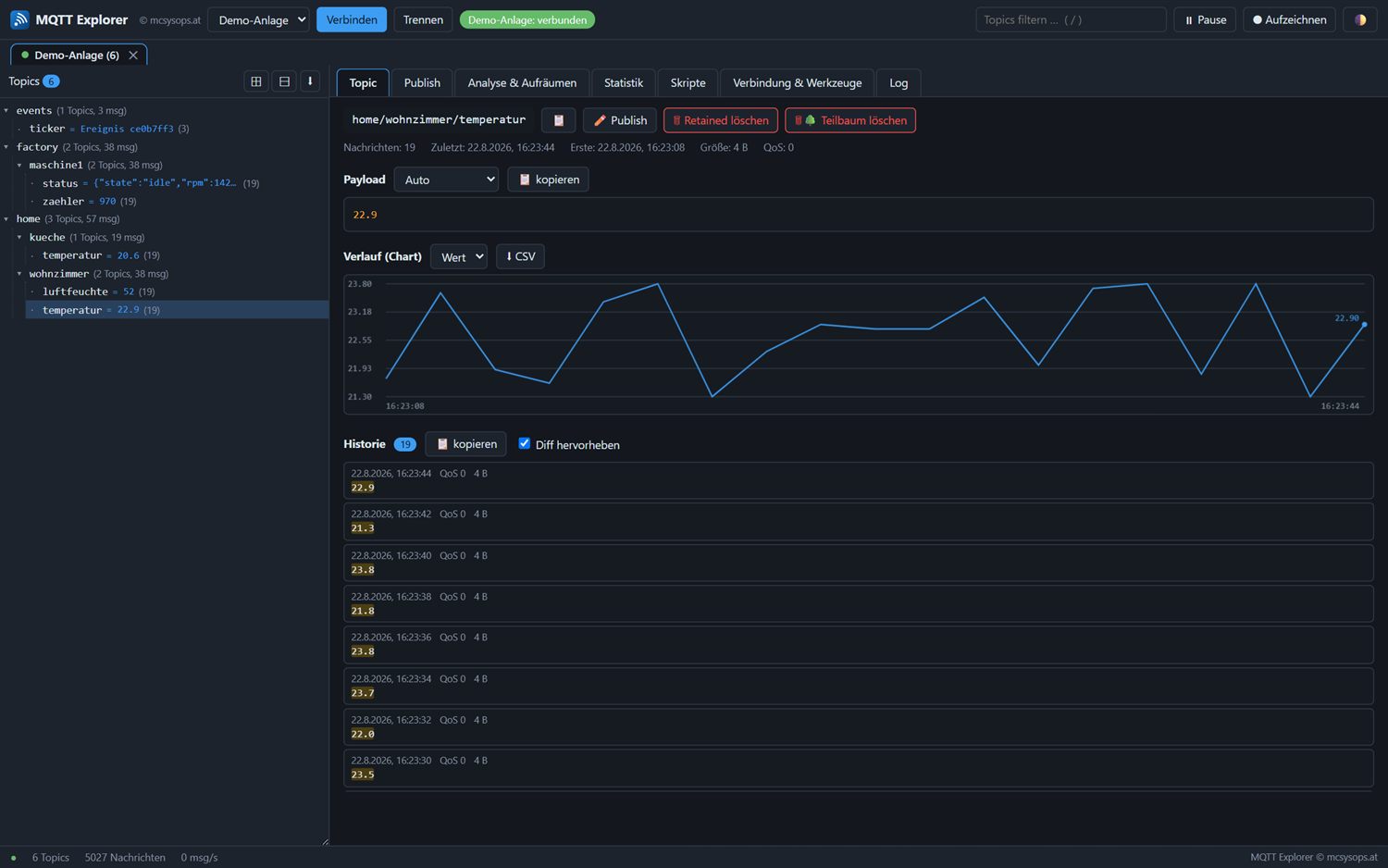1388x868 pixels.
Task: Click the MQTT Explorer logo icon
Action: pyautogui.click(x=19, y=19)
